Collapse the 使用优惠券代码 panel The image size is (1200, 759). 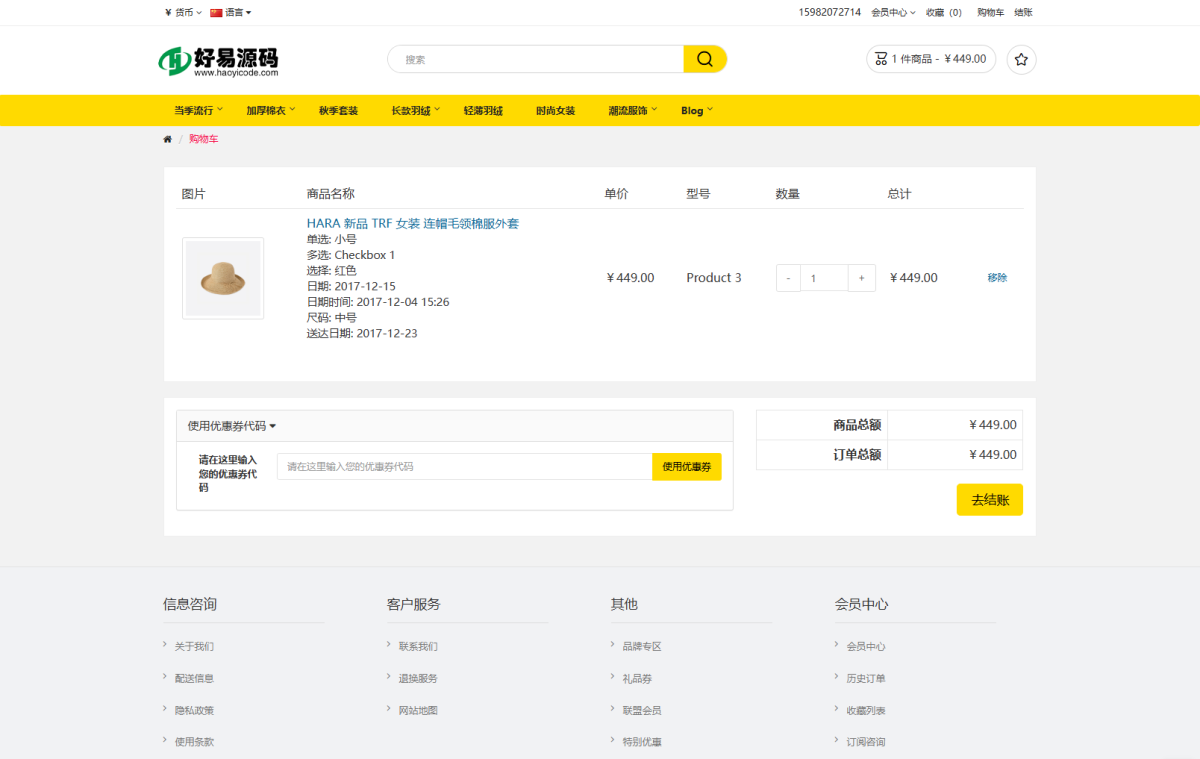tap(232, 426)
